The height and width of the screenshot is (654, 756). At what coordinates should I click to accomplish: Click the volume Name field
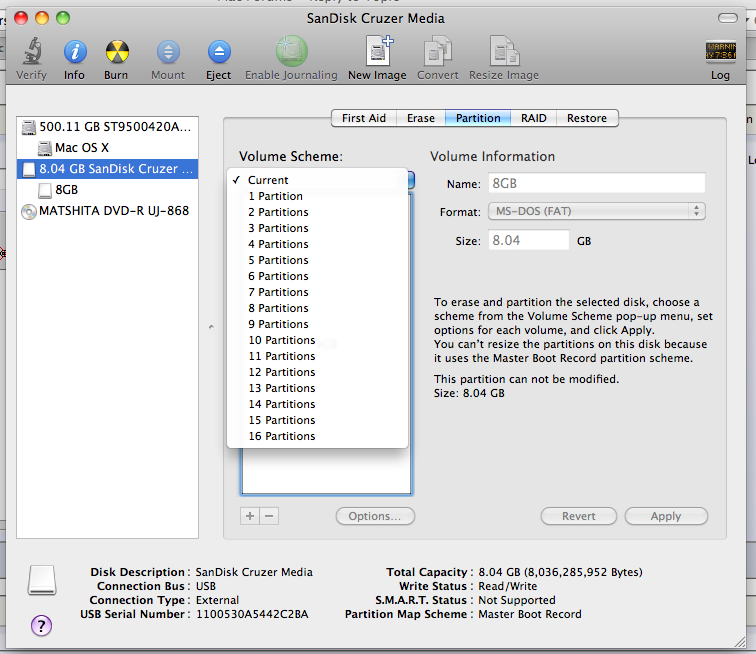596,183
